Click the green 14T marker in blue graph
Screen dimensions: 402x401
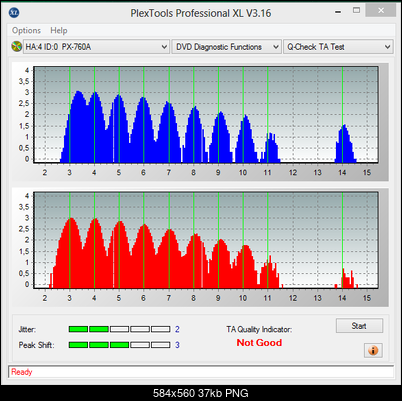tap(342, 115)
